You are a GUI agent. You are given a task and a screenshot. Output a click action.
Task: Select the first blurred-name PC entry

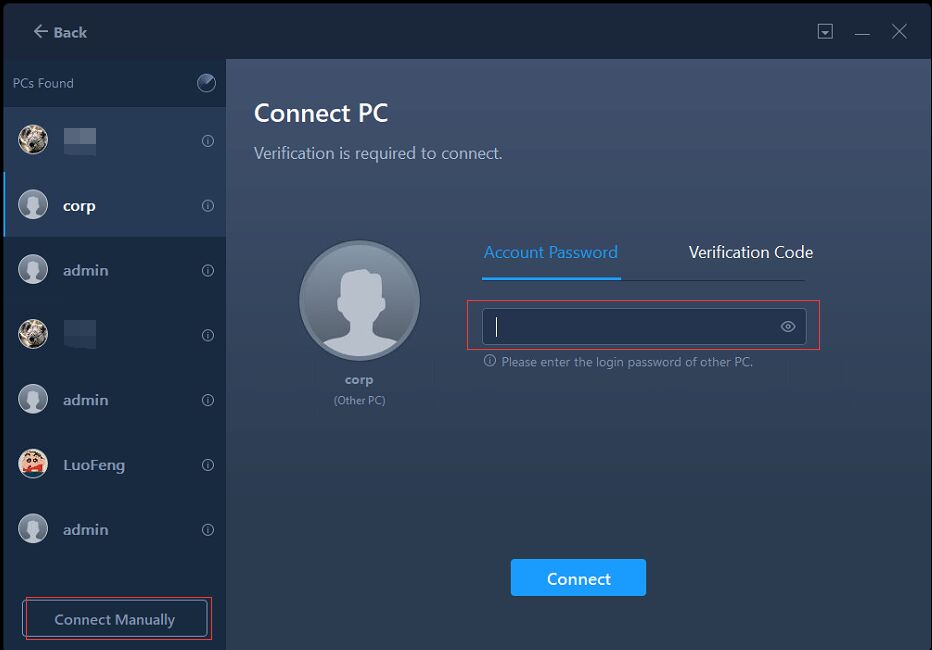pyautogui.click(x=115, y=140)
